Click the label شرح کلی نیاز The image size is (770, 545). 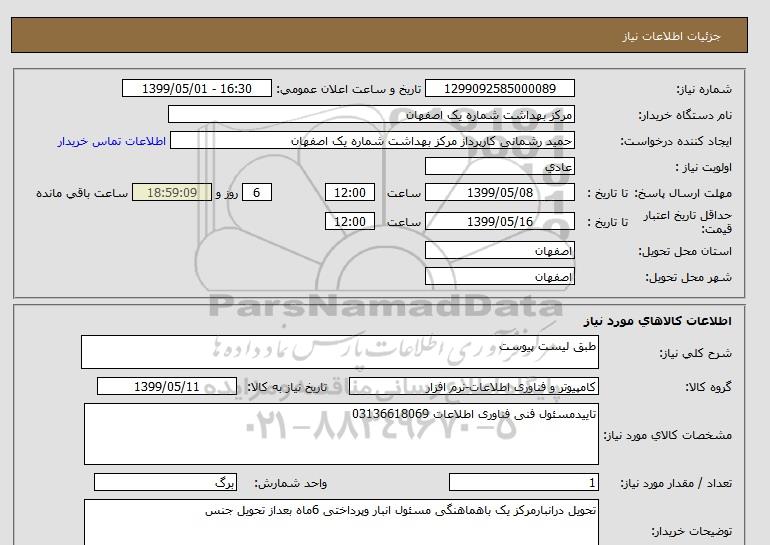click(695, 353)
